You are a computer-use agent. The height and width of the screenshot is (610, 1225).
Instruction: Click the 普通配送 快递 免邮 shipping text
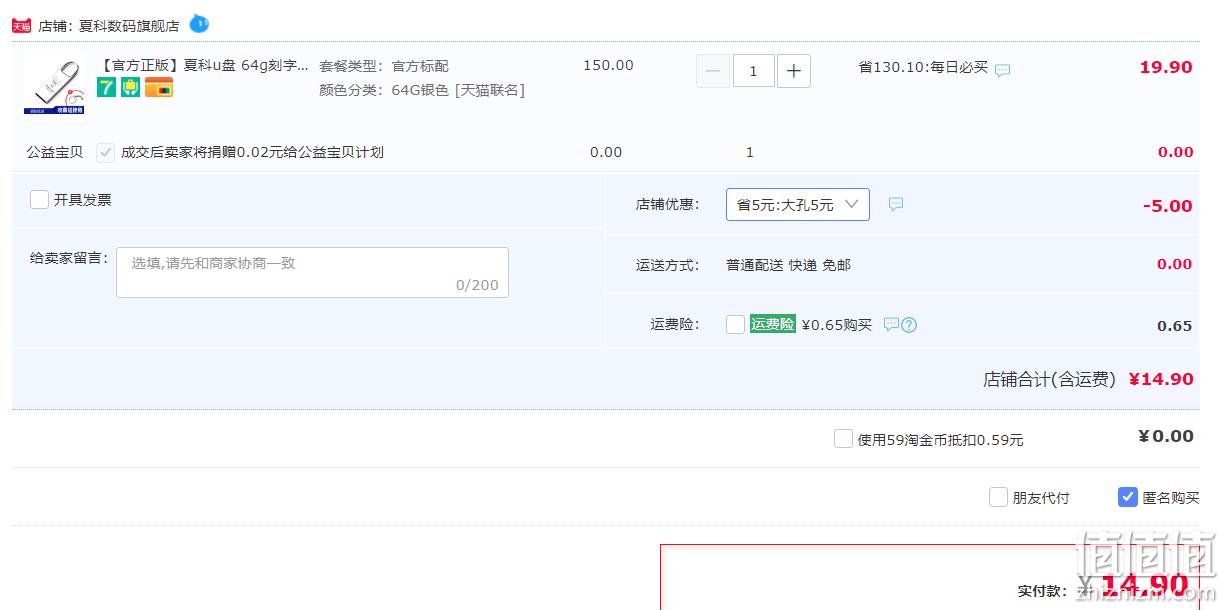point(789,265)
